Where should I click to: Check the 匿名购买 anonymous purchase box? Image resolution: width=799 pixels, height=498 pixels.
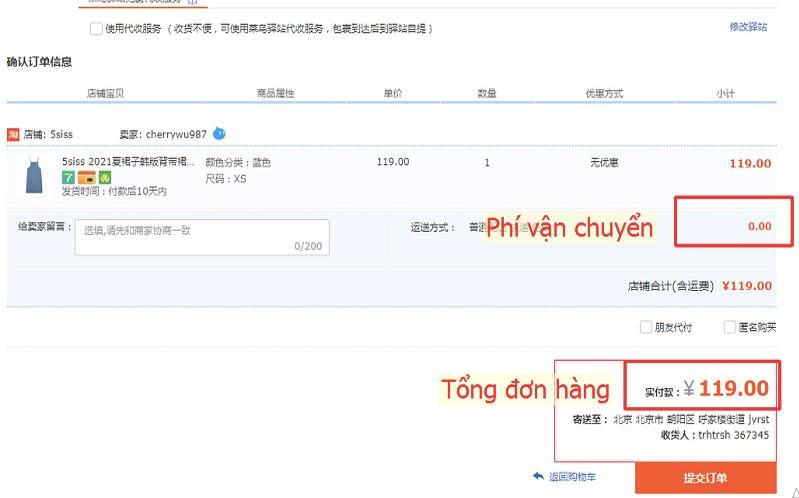pos(730,327)
